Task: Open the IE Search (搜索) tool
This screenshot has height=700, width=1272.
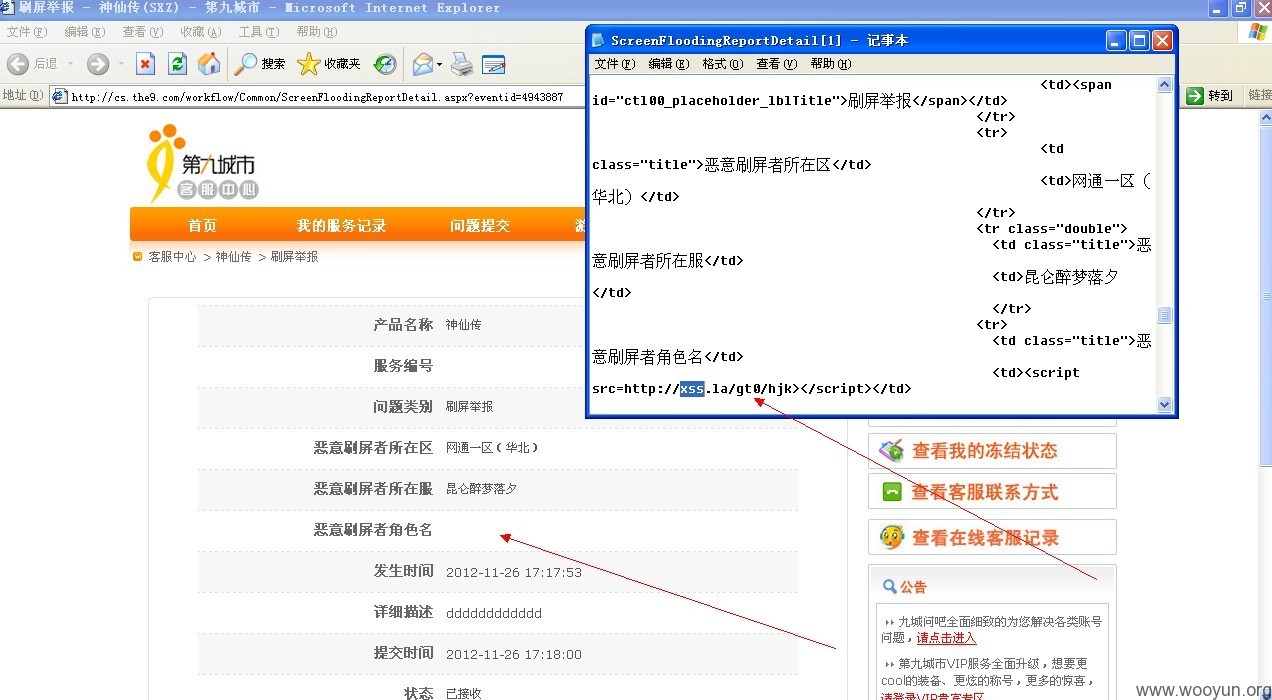Action: pyautogui.click(x=260, y=64)
